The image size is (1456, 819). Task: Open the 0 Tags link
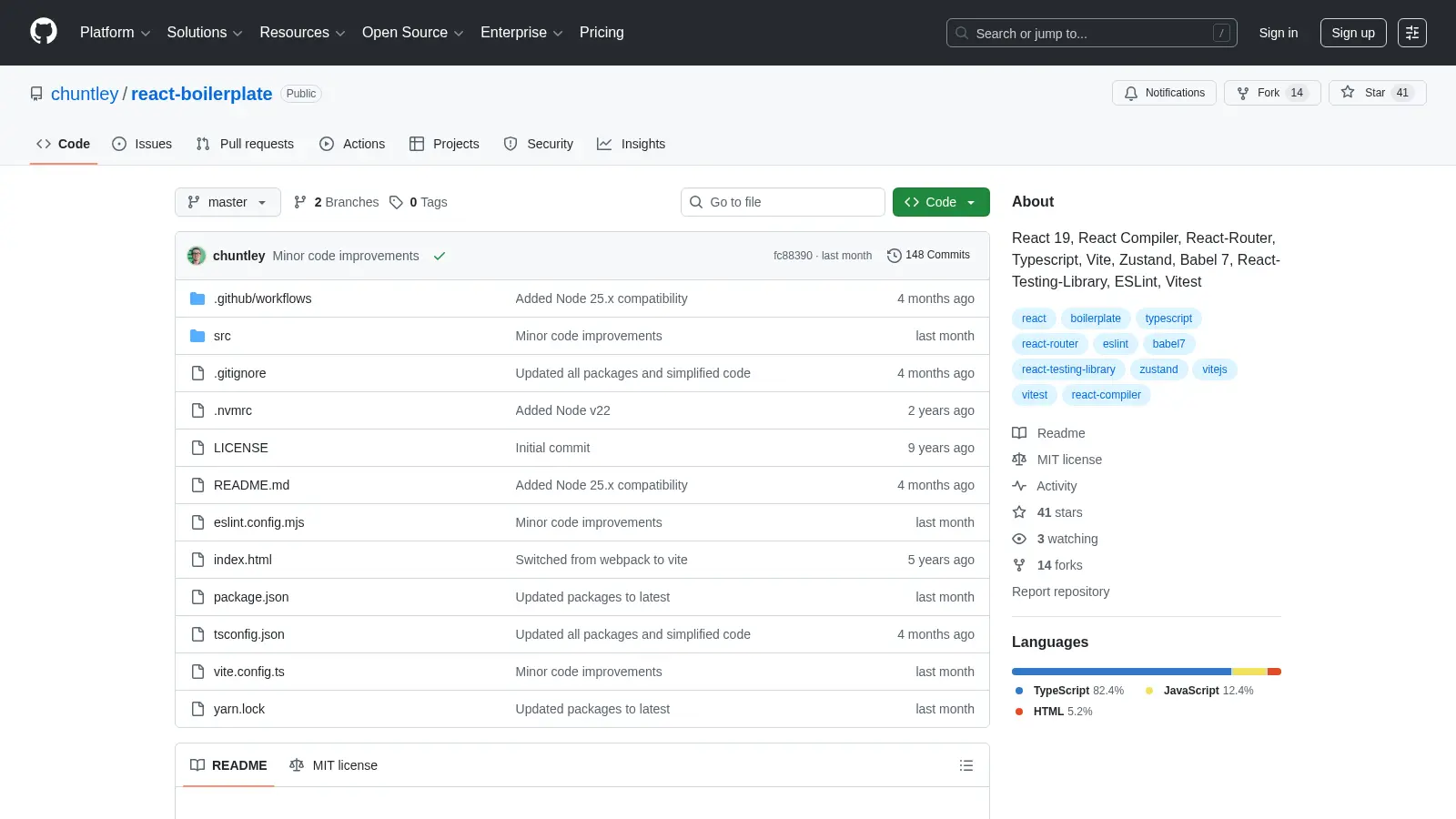pos(419,202)
